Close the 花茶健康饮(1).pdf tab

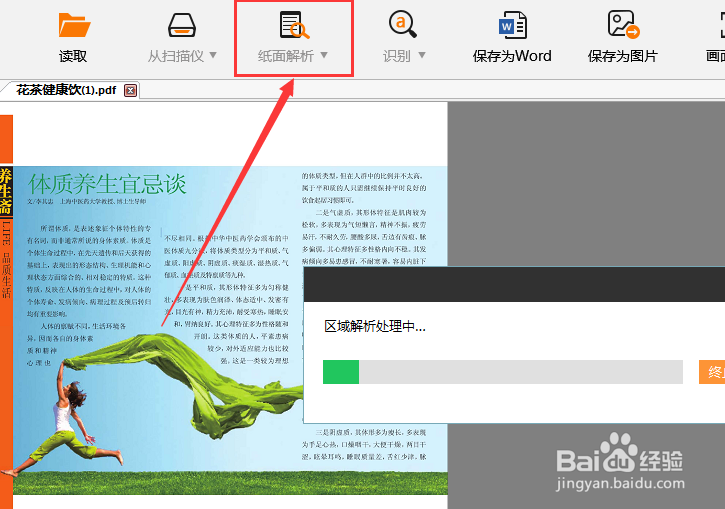click(130, 91)
